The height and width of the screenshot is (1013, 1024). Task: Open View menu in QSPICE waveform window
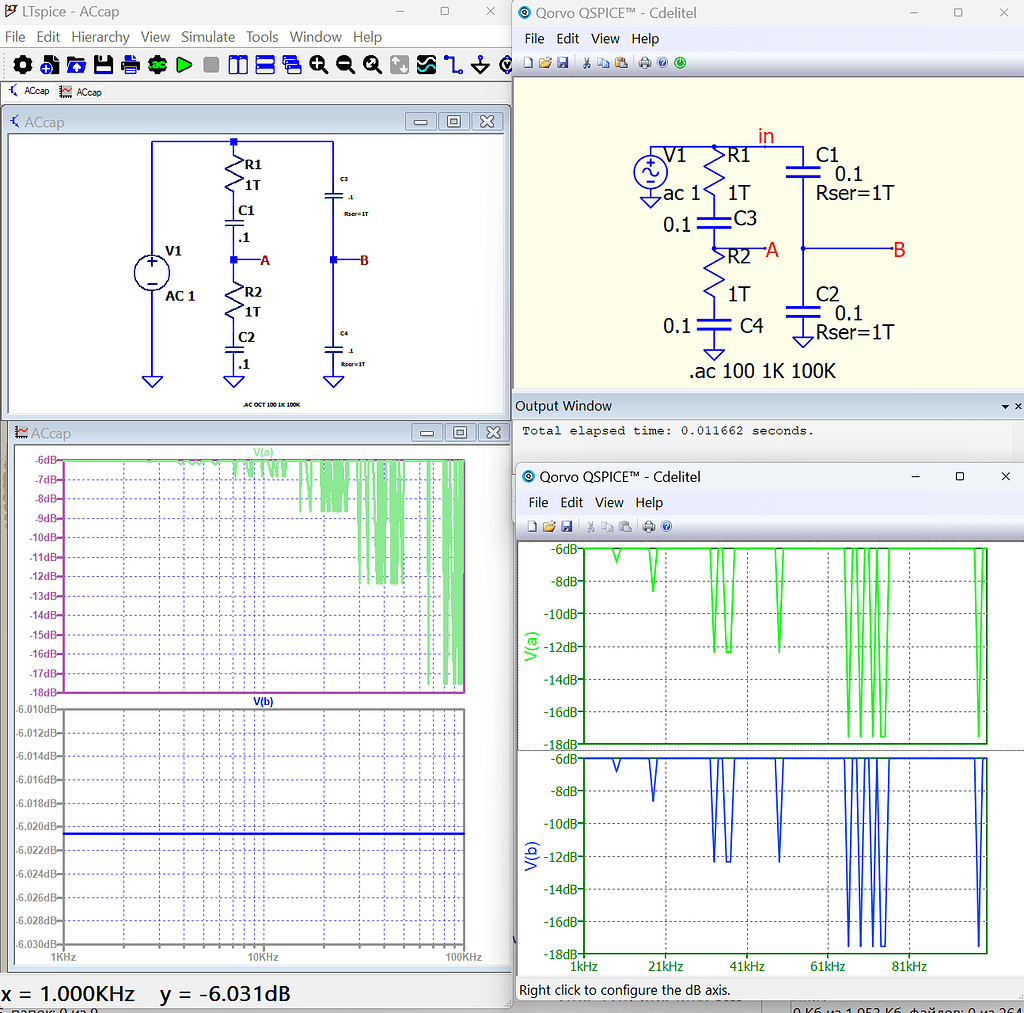(609, 502)
